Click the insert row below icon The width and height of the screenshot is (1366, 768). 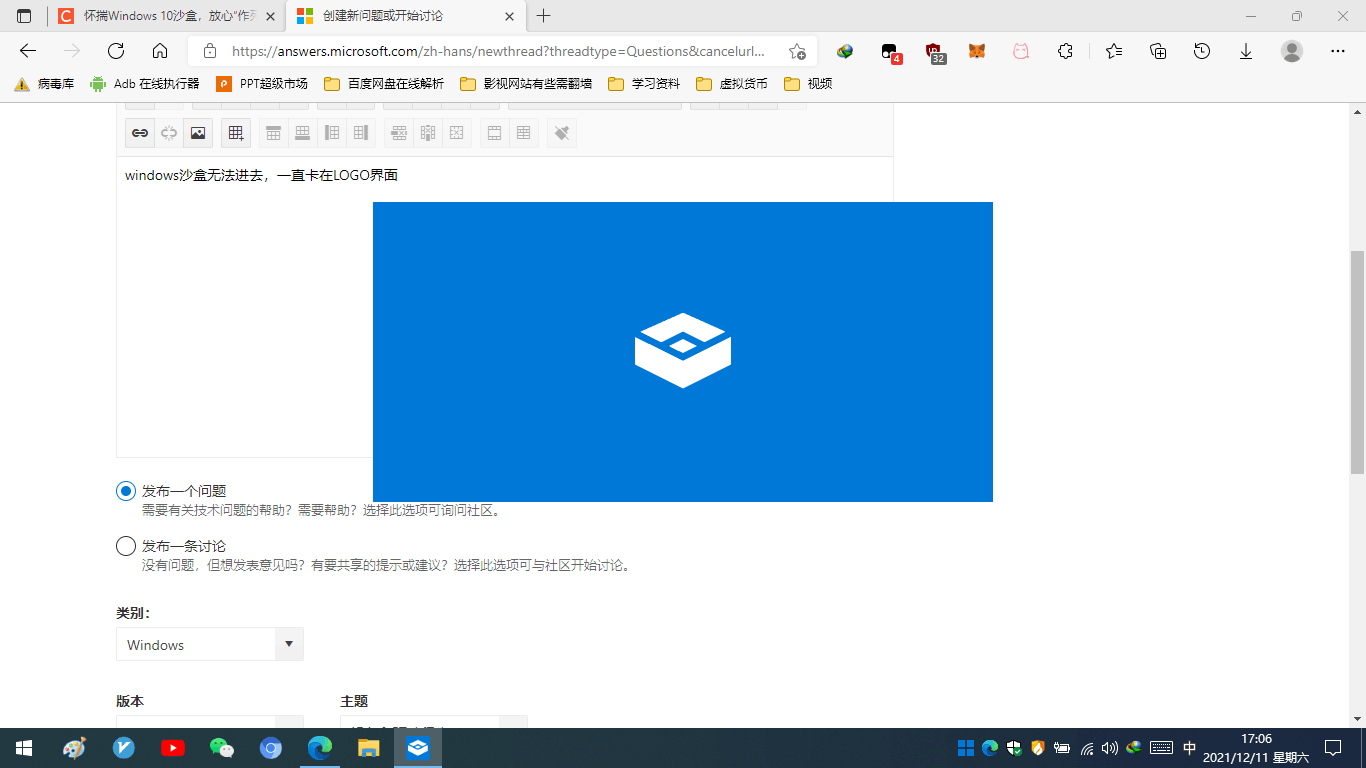tap(302, 133)
